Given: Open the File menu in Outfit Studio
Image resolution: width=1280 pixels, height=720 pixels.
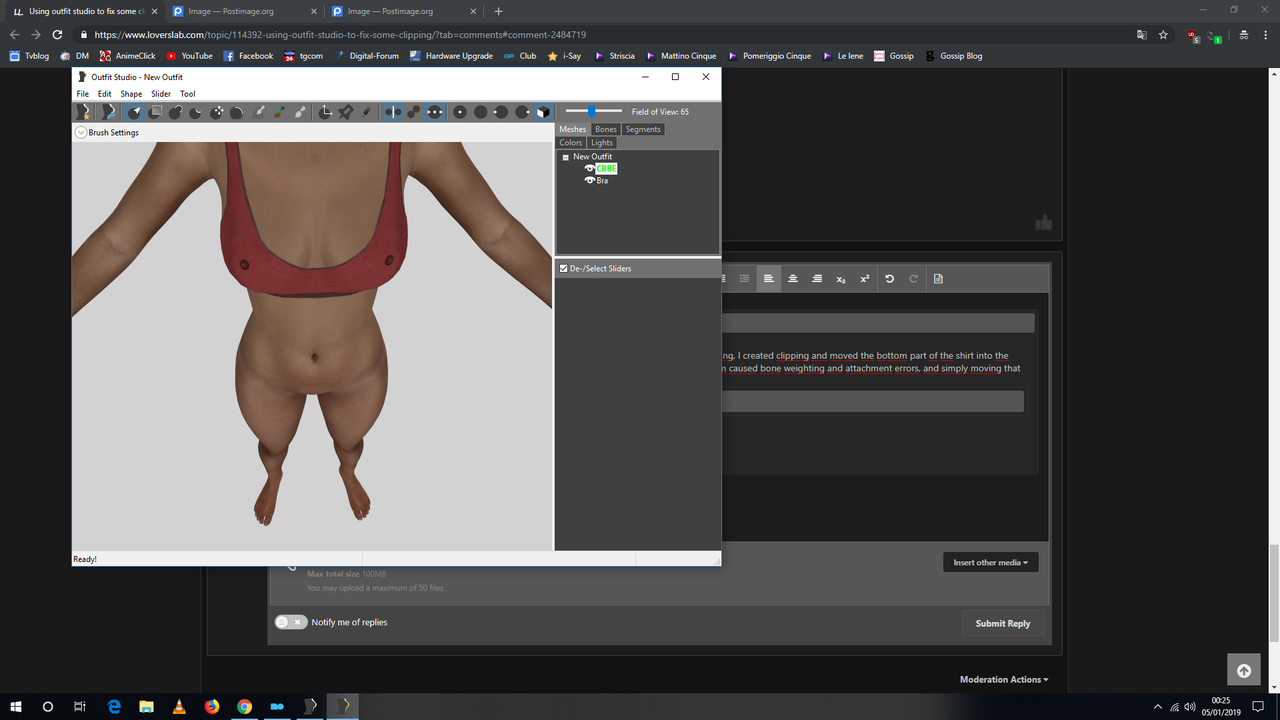Looking at the screenshot, I should coord(83,94).
